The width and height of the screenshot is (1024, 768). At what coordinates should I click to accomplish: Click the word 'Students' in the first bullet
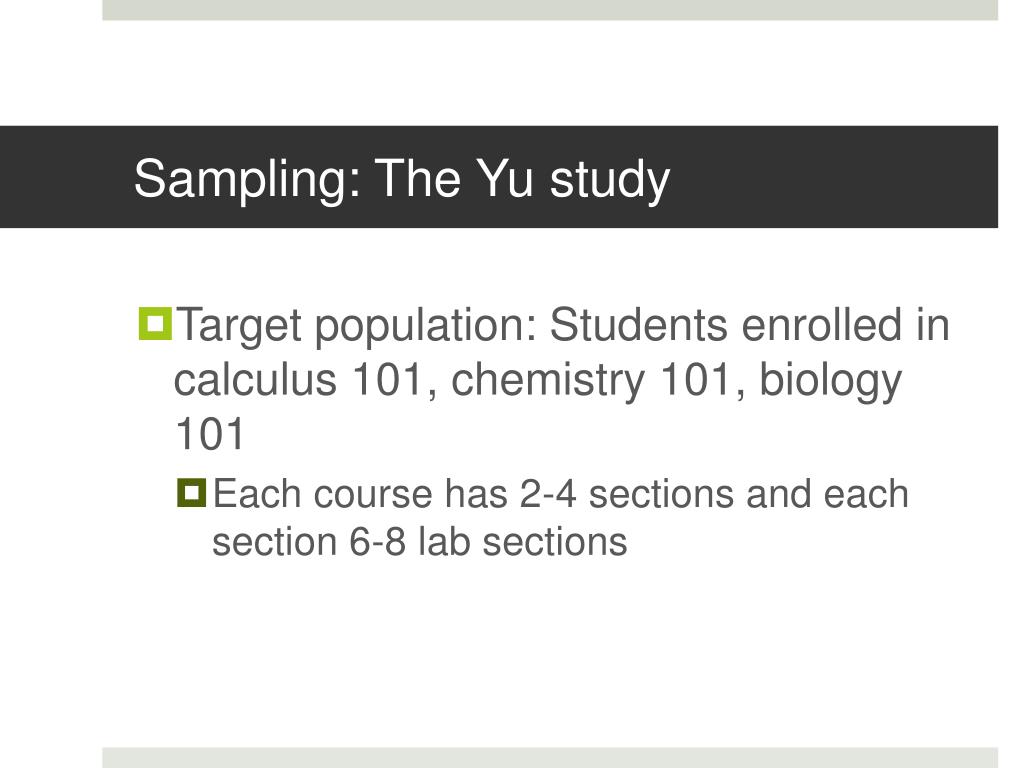coord(638,325)
